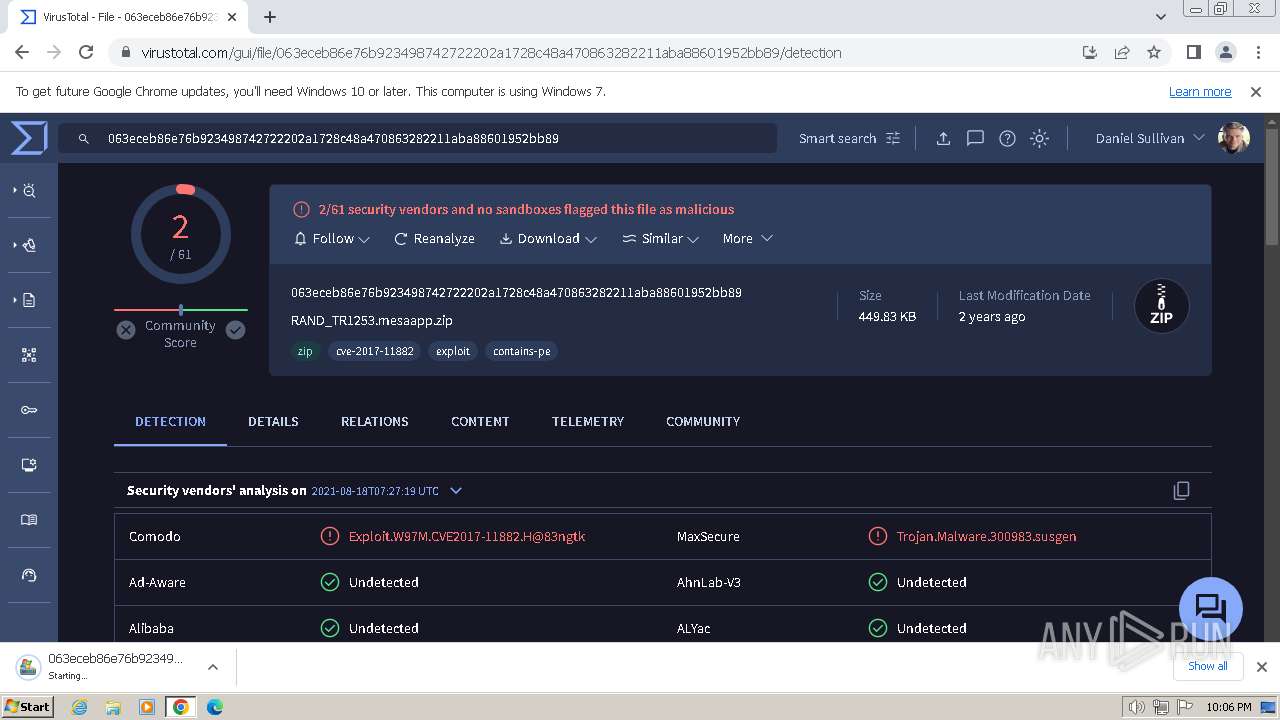Switch to the DETECTION tab
This screenshot has width=1280, height=720.
[x=170, y=421]
